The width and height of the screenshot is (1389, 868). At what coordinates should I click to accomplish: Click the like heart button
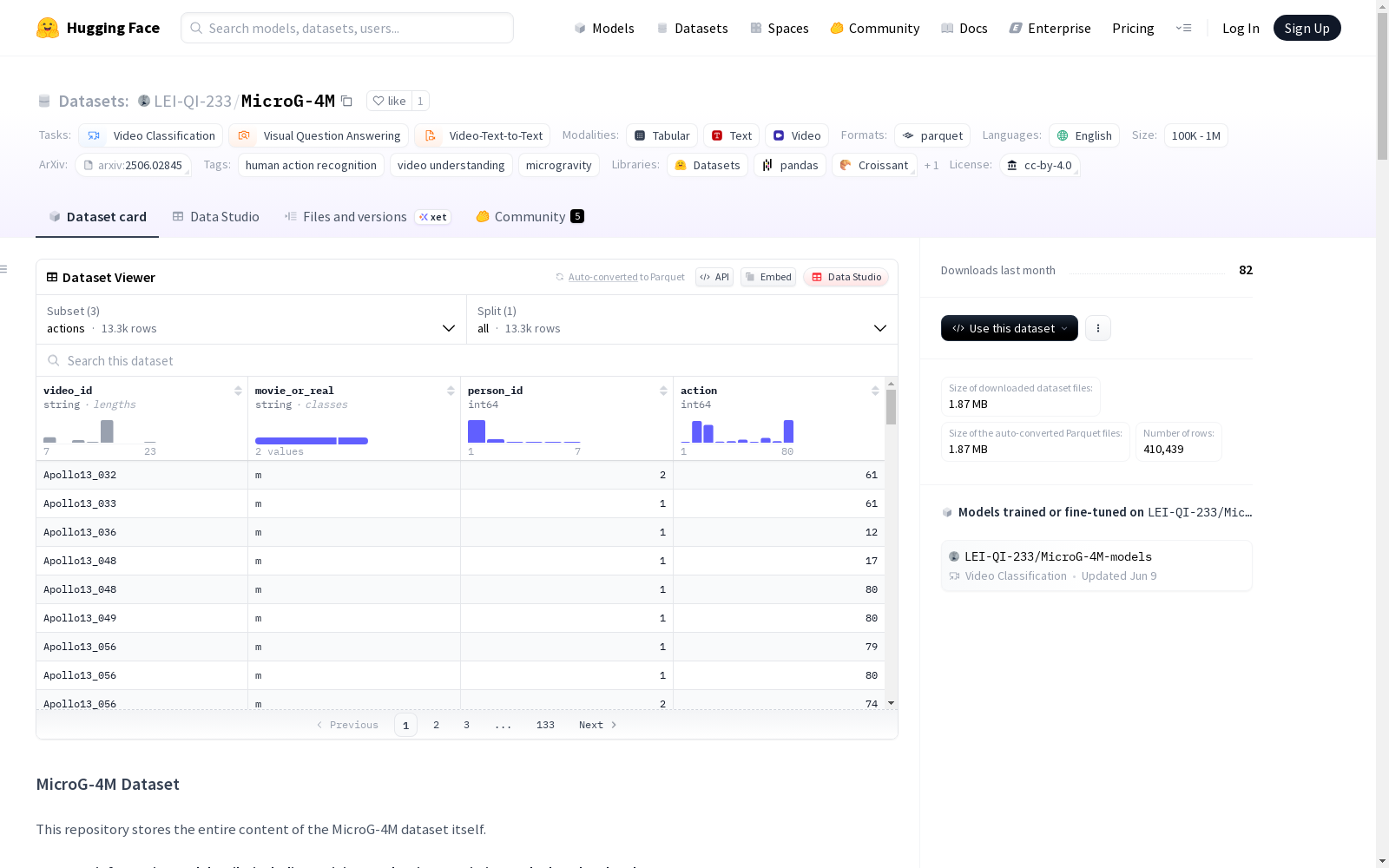coord(389,101)
